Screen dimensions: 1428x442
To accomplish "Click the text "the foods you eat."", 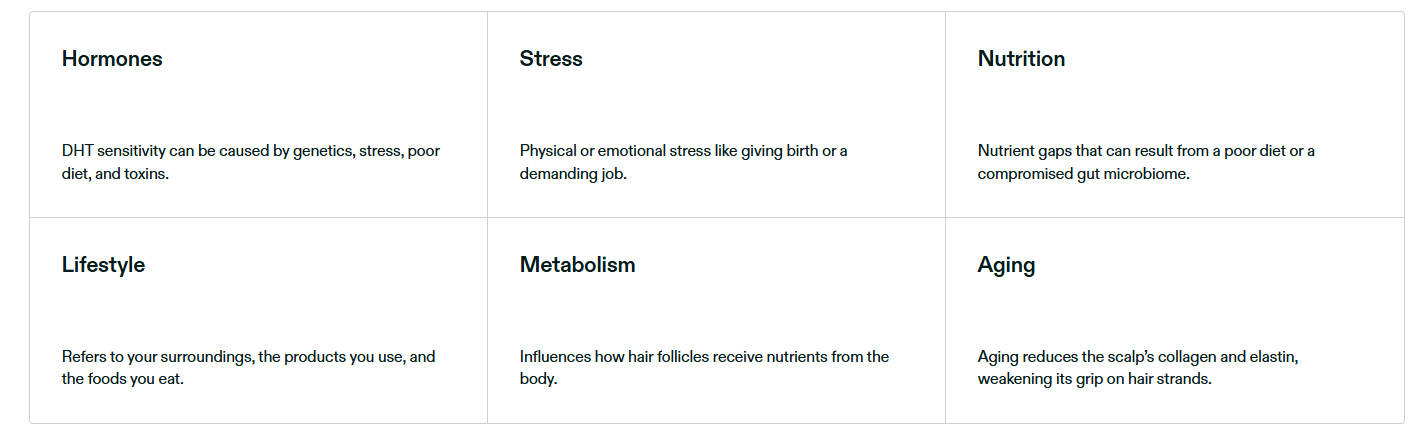I will (123, 379).
